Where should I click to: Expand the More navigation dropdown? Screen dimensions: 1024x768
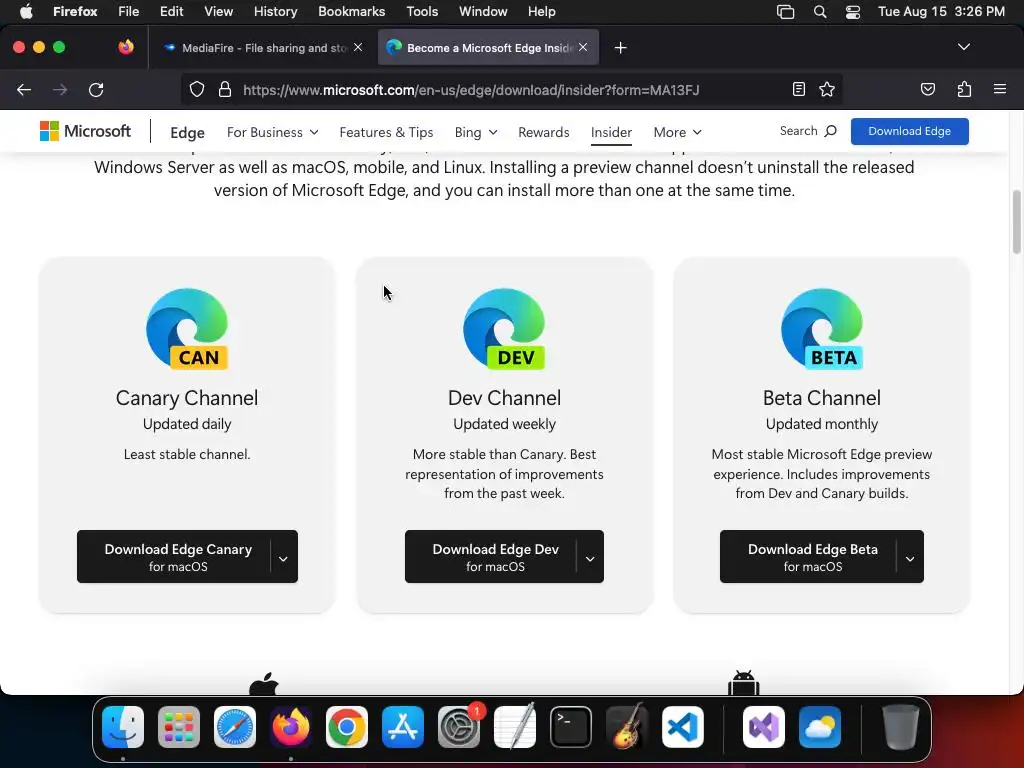[677, 132]
